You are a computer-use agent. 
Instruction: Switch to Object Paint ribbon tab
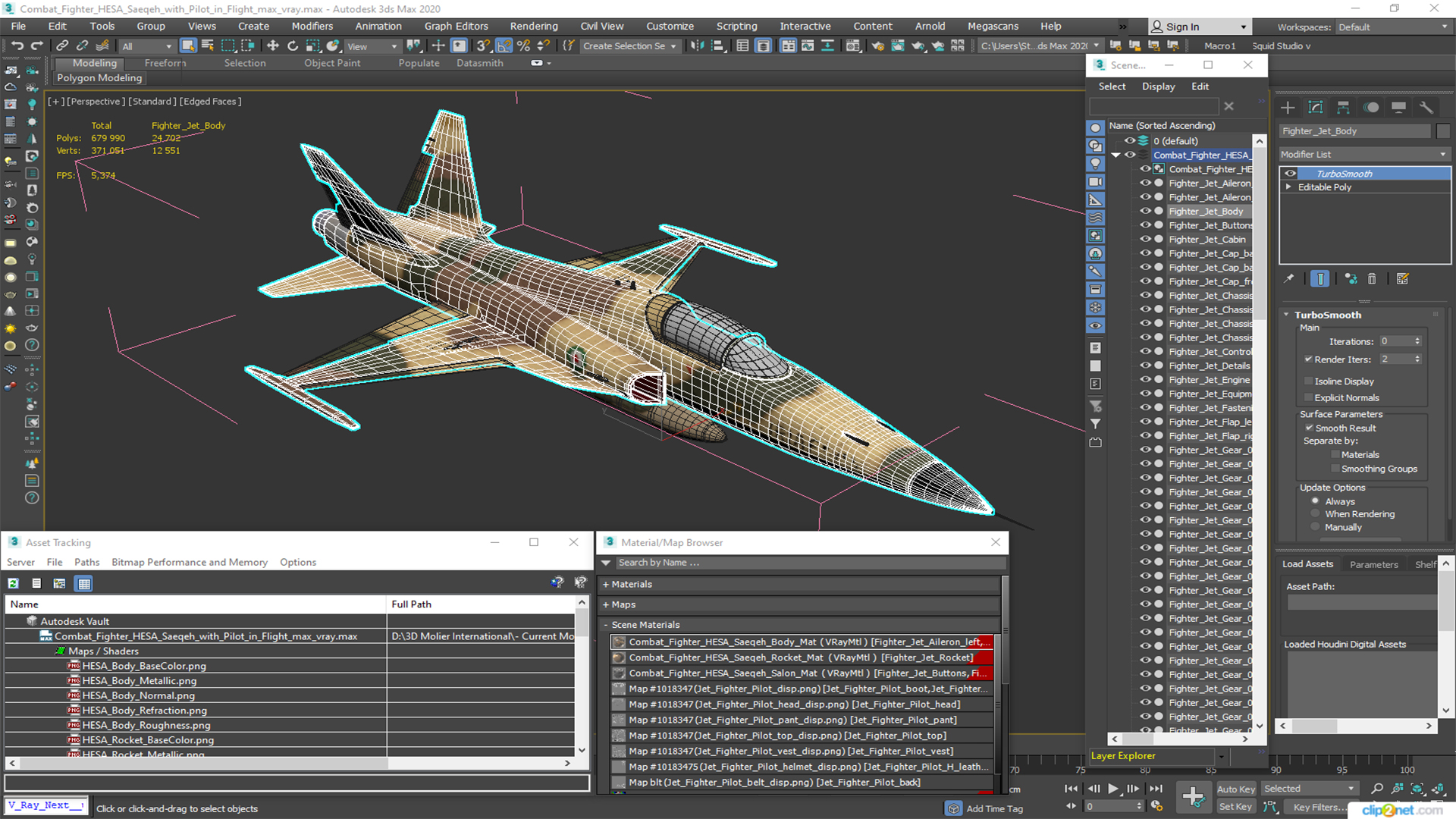click(x=331, y=63)
